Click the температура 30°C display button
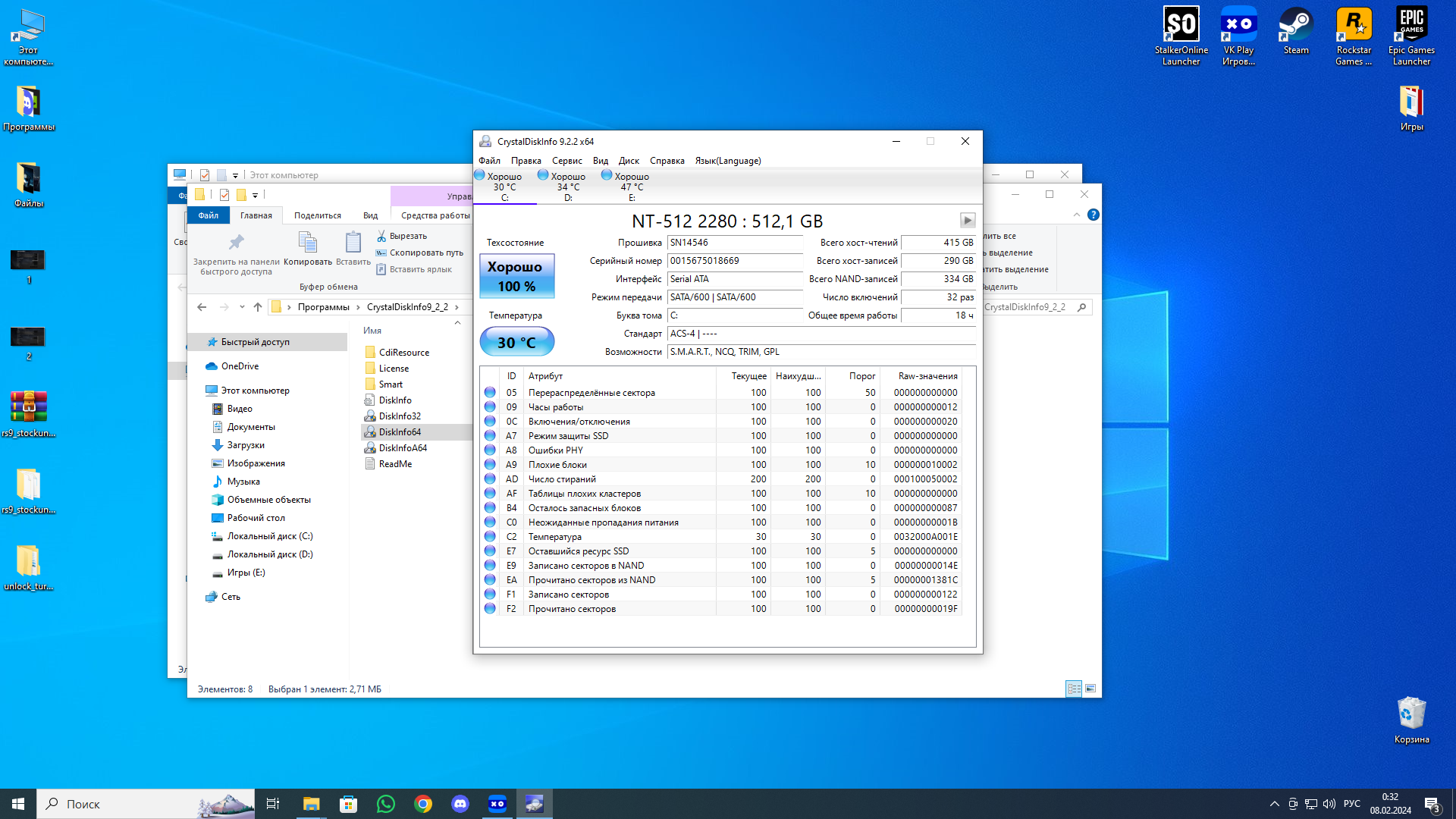The height and width of the screenshot is (819, 1456). click(x=516, y=341)
